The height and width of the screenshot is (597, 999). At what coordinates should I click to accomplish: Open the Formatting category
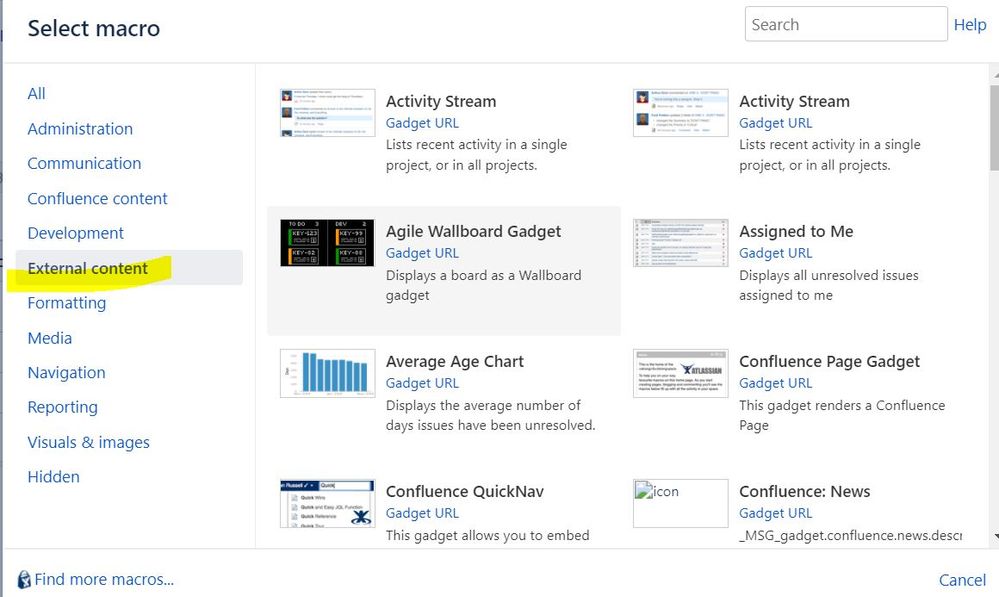(67, 303)
